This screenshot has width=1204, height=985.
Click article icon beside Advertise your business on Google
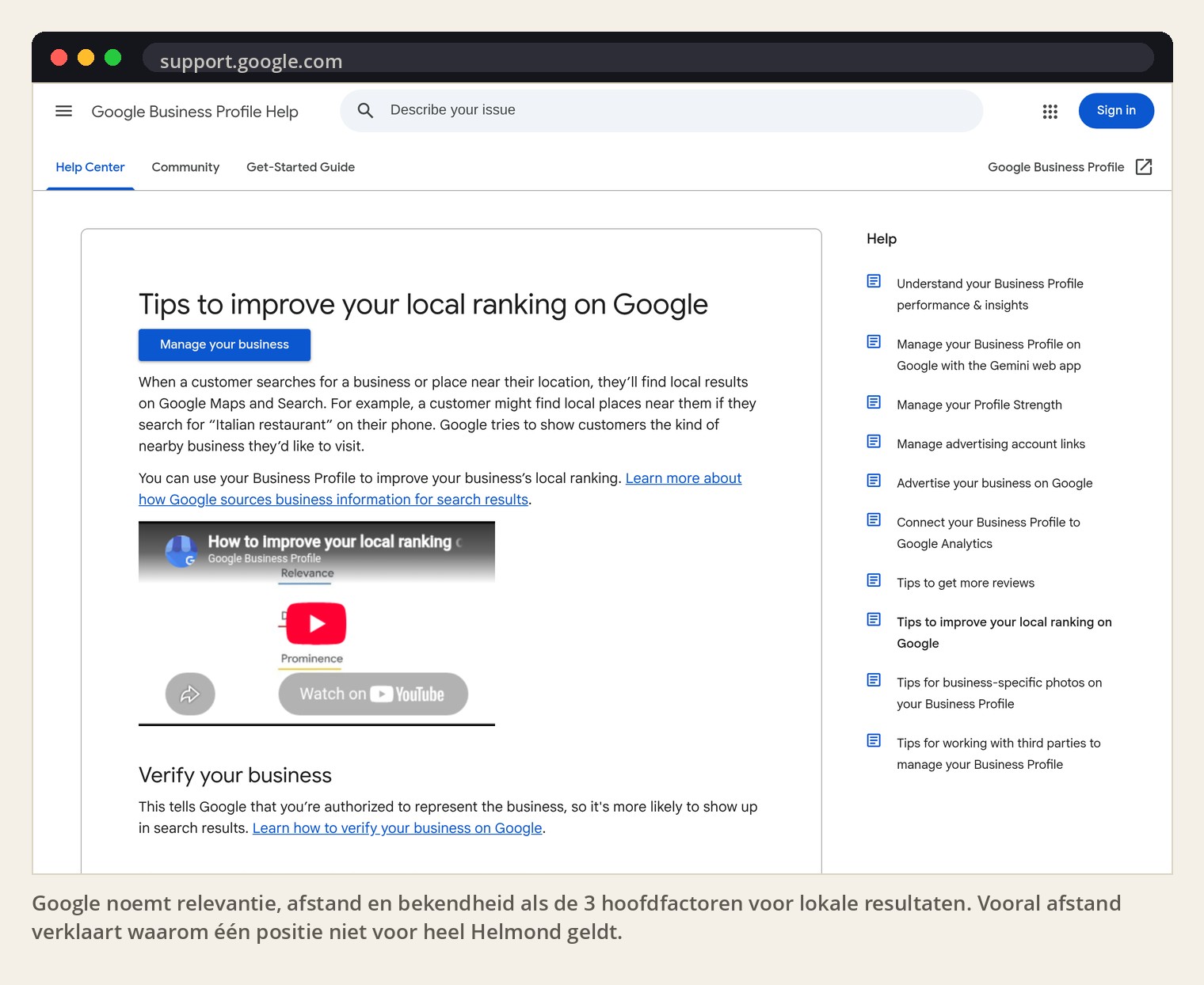coord(874,481)
